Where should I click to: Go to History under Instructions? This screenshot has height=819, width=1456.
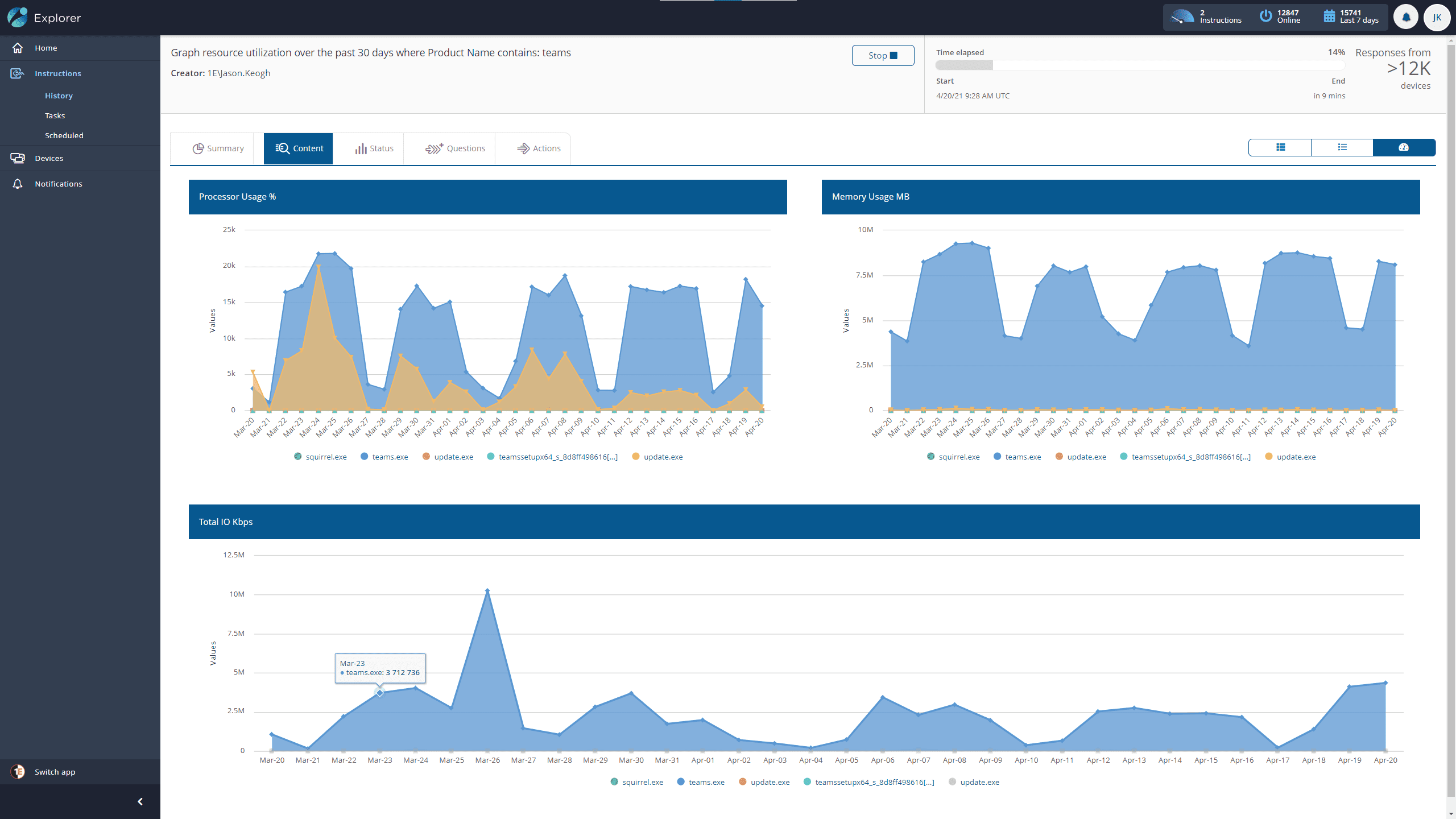click(59, 96)
